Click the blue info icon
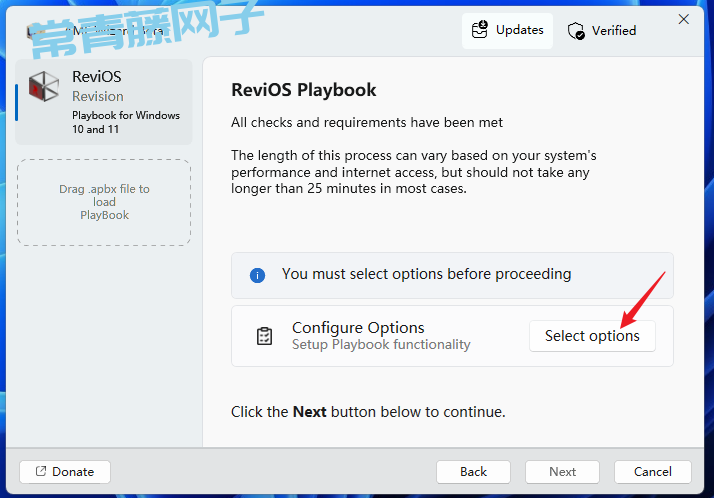Viewport: 714px width, 498px height. pyautogui.click(x=257, y=274)
